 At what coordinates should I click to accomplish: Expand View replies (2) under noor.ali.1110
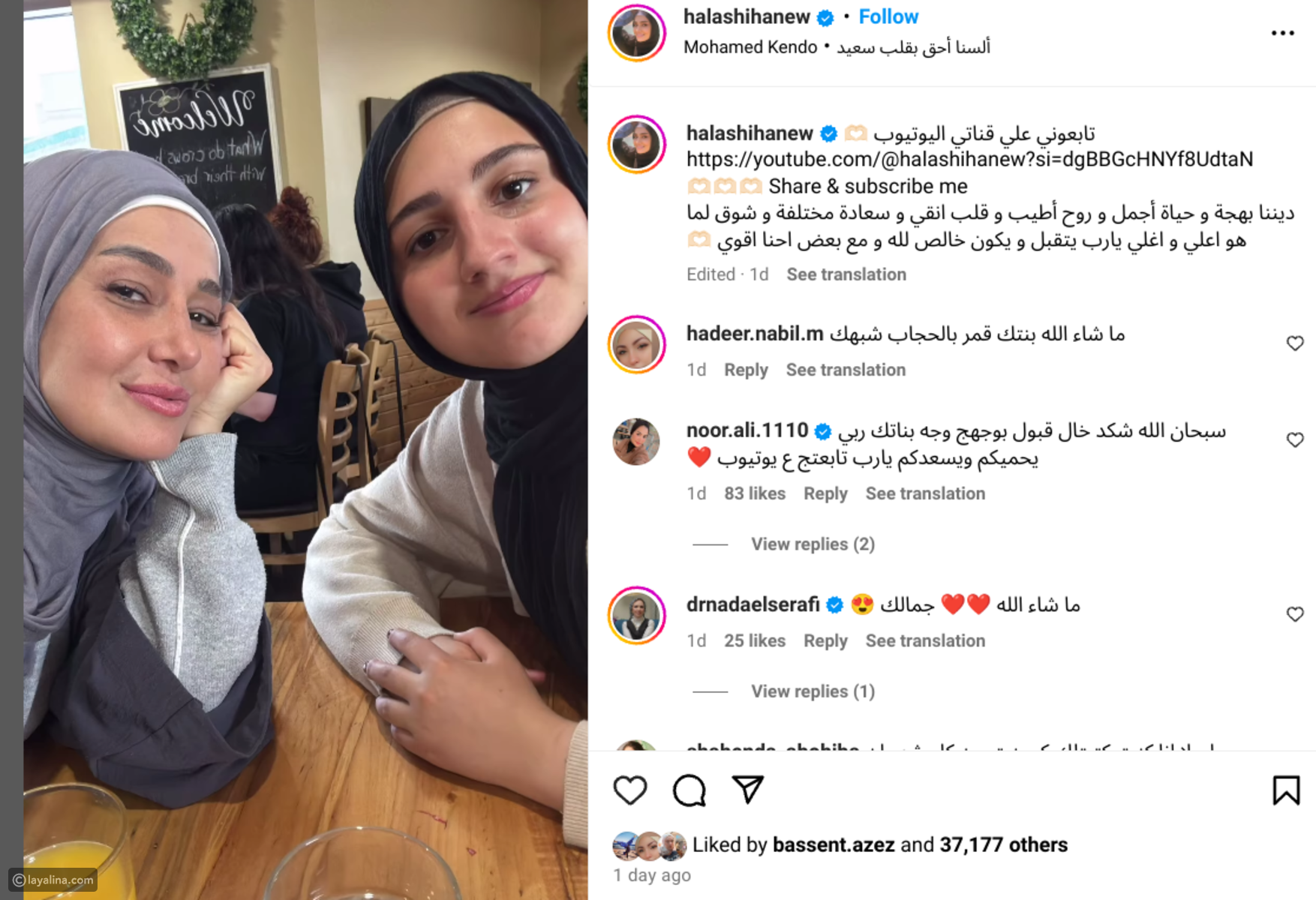point(813,544)
